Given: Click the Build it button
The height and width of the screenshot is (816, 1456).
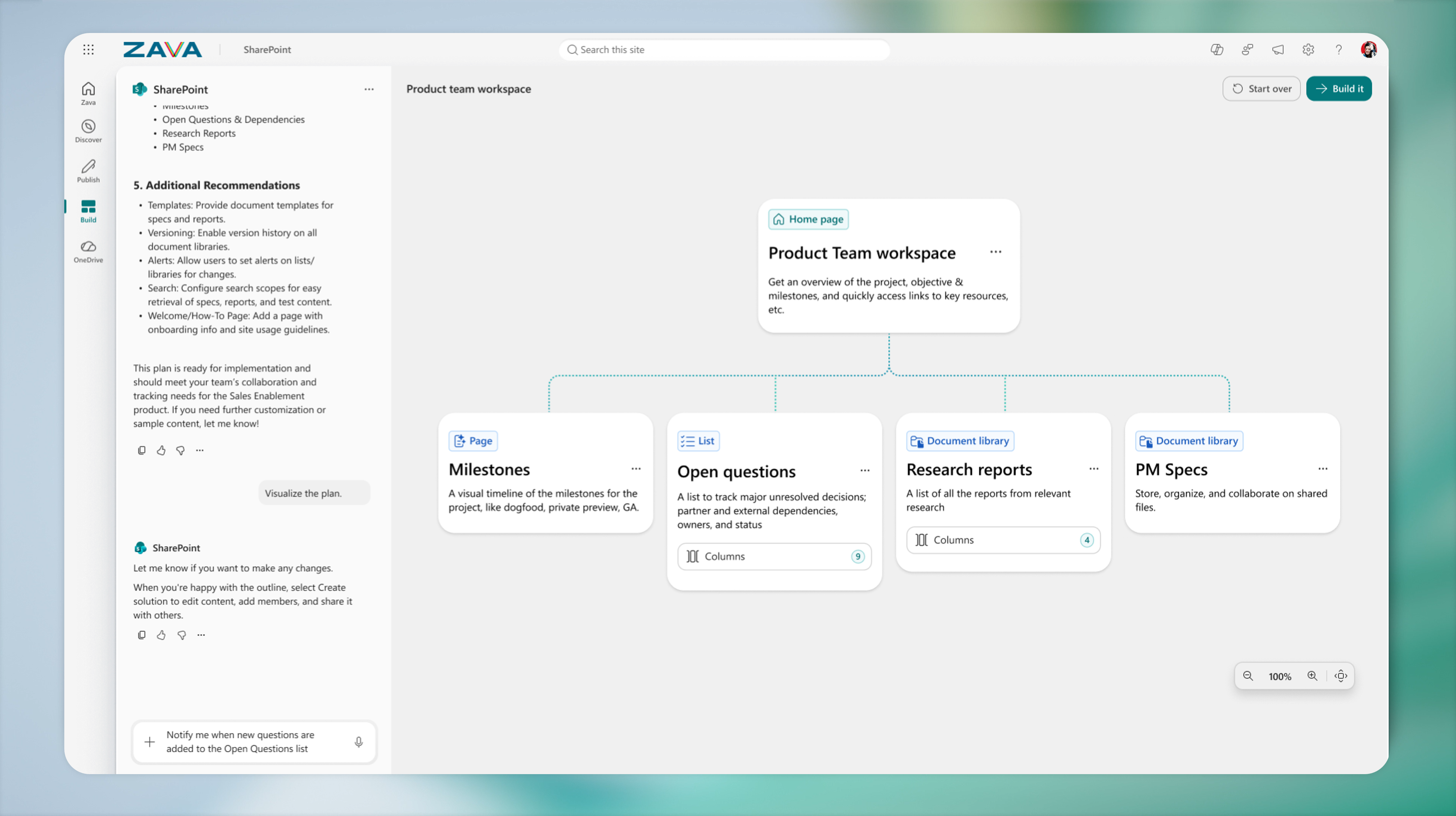Looking at the screenshot, I should pyautogui.click(x=1338, y=88).
